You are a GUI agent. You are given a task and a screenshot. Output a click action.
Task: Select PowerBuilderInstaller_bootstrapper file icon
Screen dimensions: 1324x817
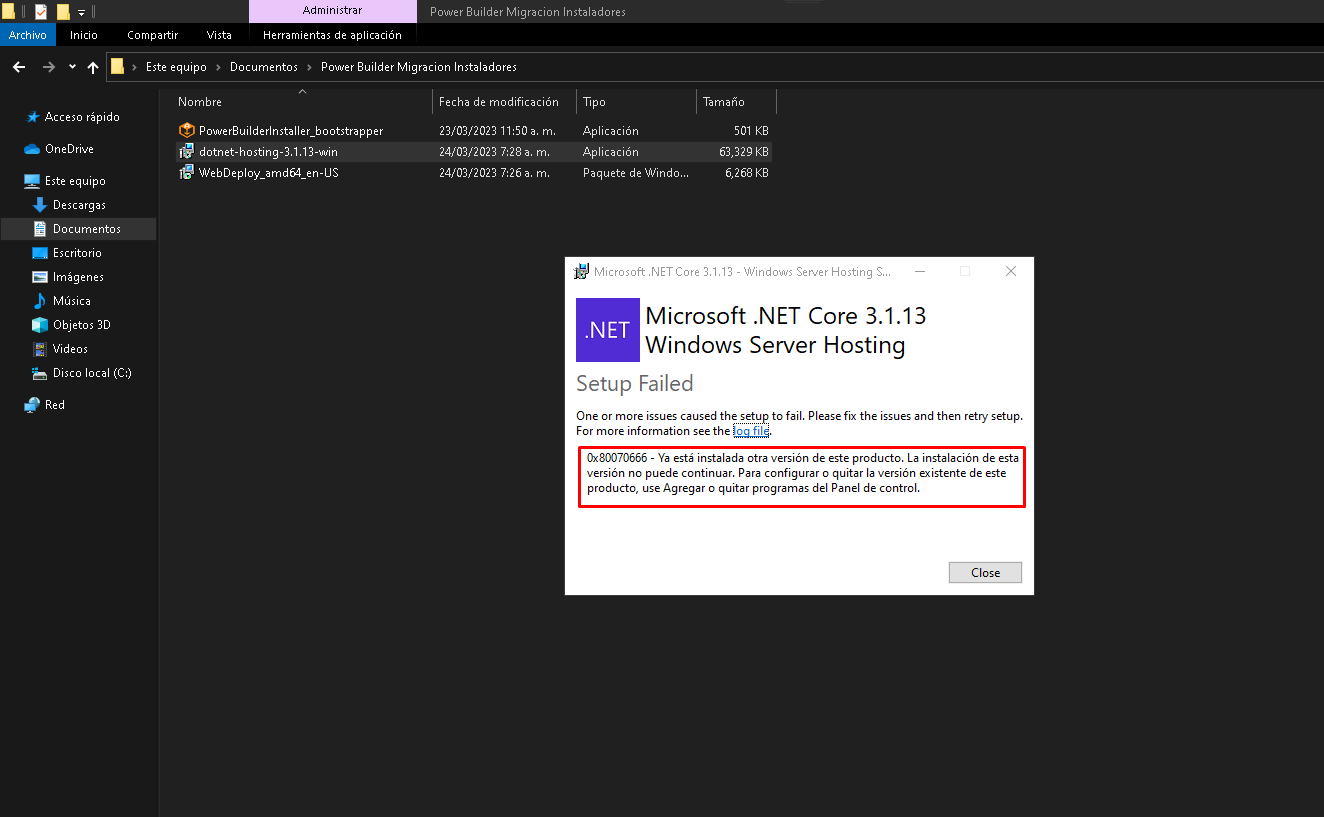coord(186,131)
